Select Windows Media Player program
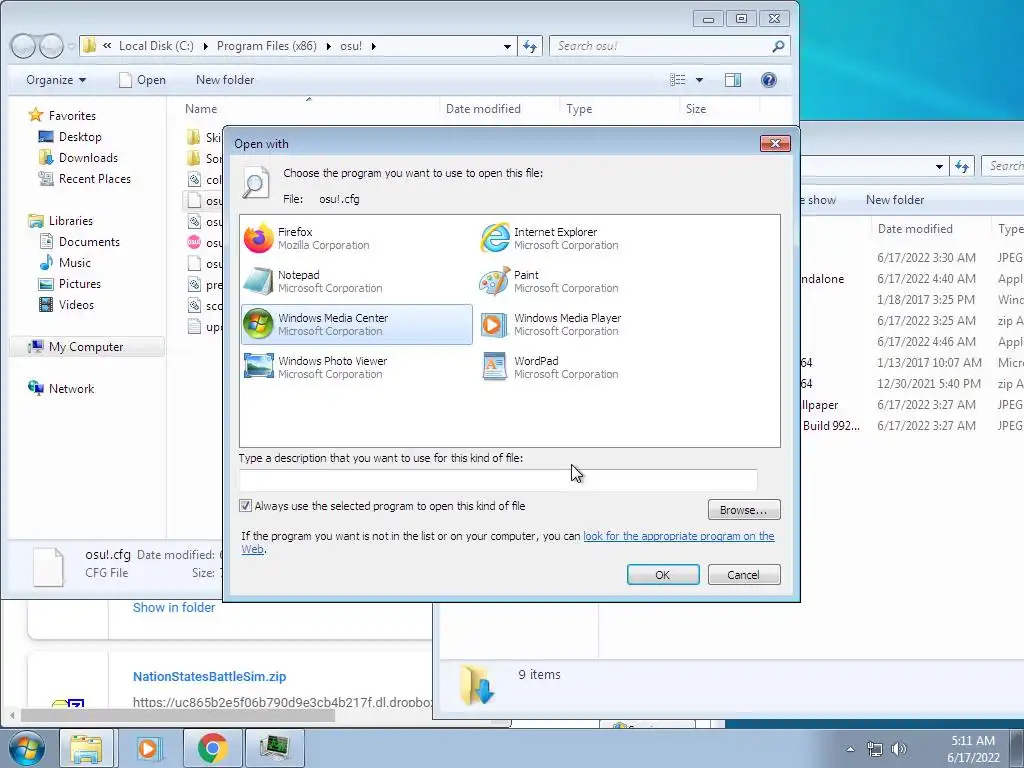This screenshot has height=768, width=1024. click(x=592, y=325)
